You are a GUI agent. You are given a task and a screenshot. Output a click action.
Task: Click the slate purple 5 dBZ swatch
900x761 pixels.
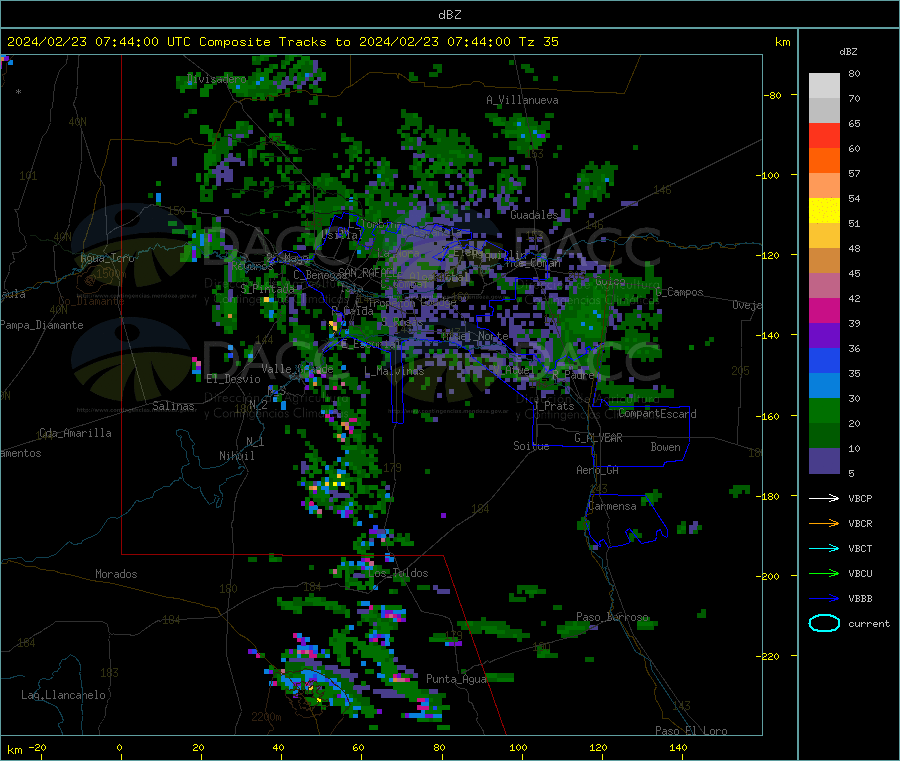click(824, 461)
